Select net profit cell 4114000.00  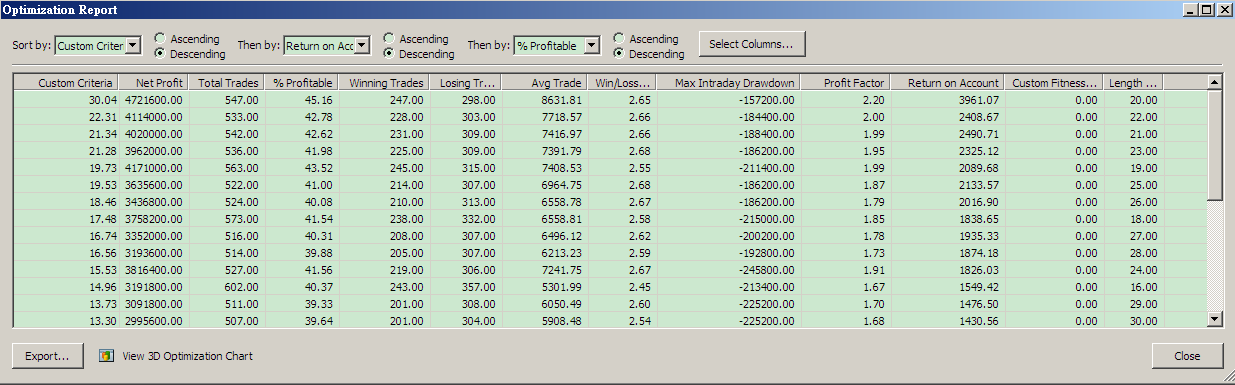click(153, 116)
